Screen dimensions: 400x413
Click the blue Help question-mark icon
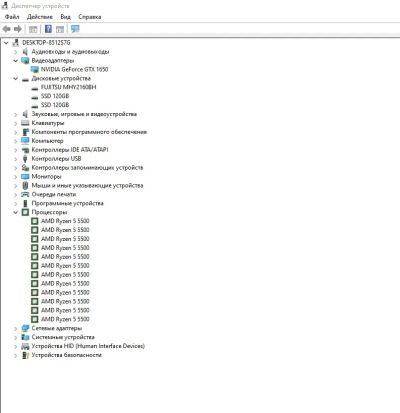(48, 29)
